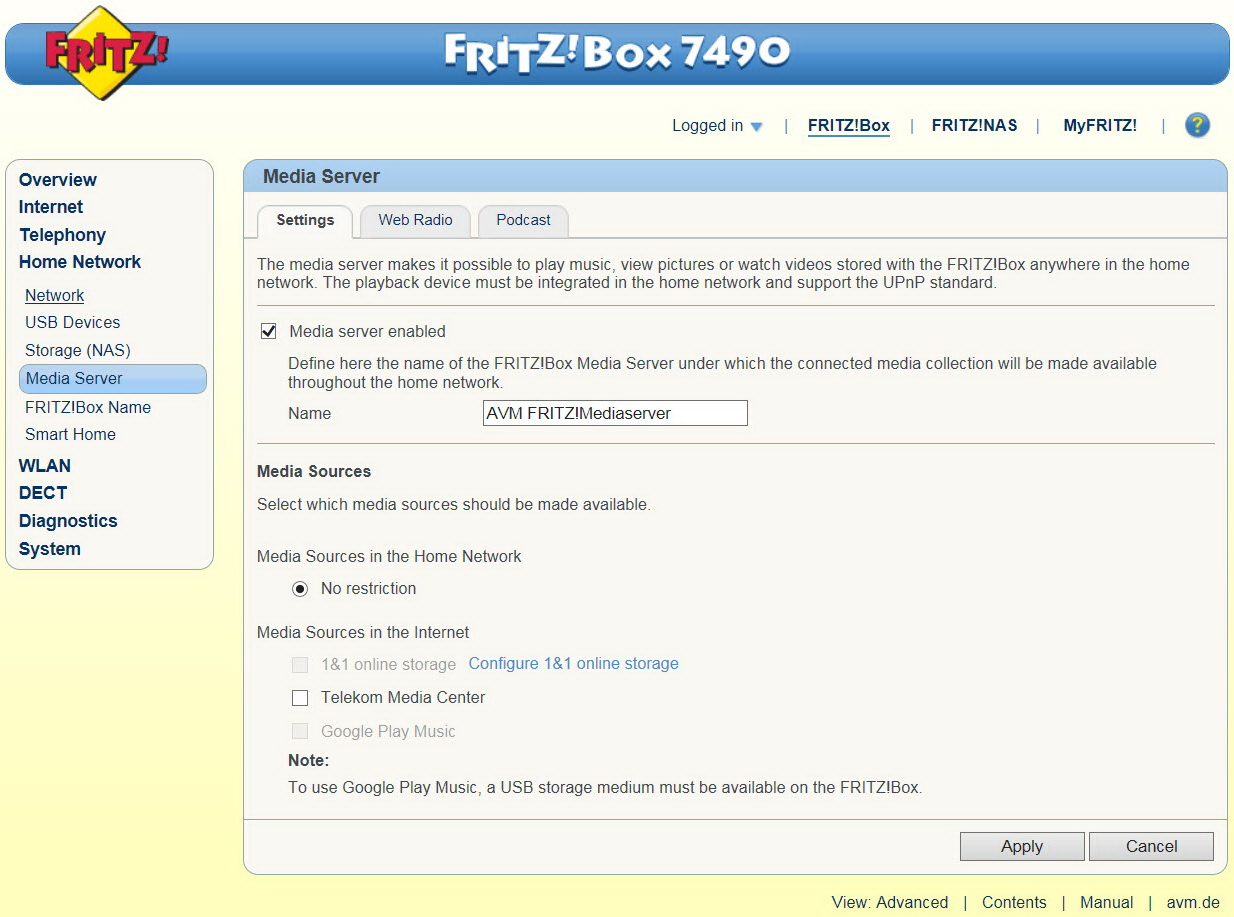Open the FRITZ!Box Name page
Screen dimensions: 1234x917
[88, 408]
